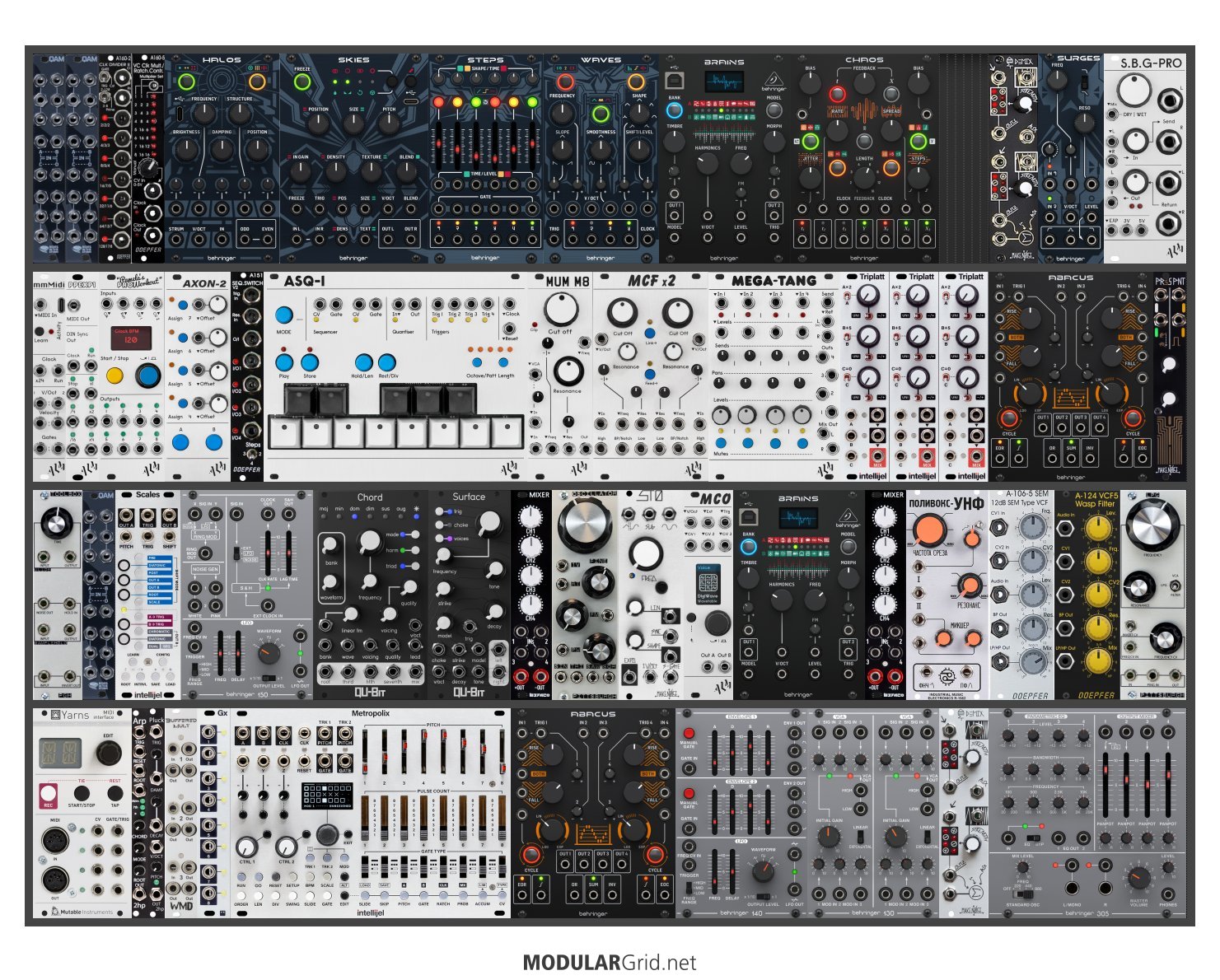The height and width of the screenshot is (980, 1220).
Task: Click the bank knob on Chord
Action: (331, 545)
